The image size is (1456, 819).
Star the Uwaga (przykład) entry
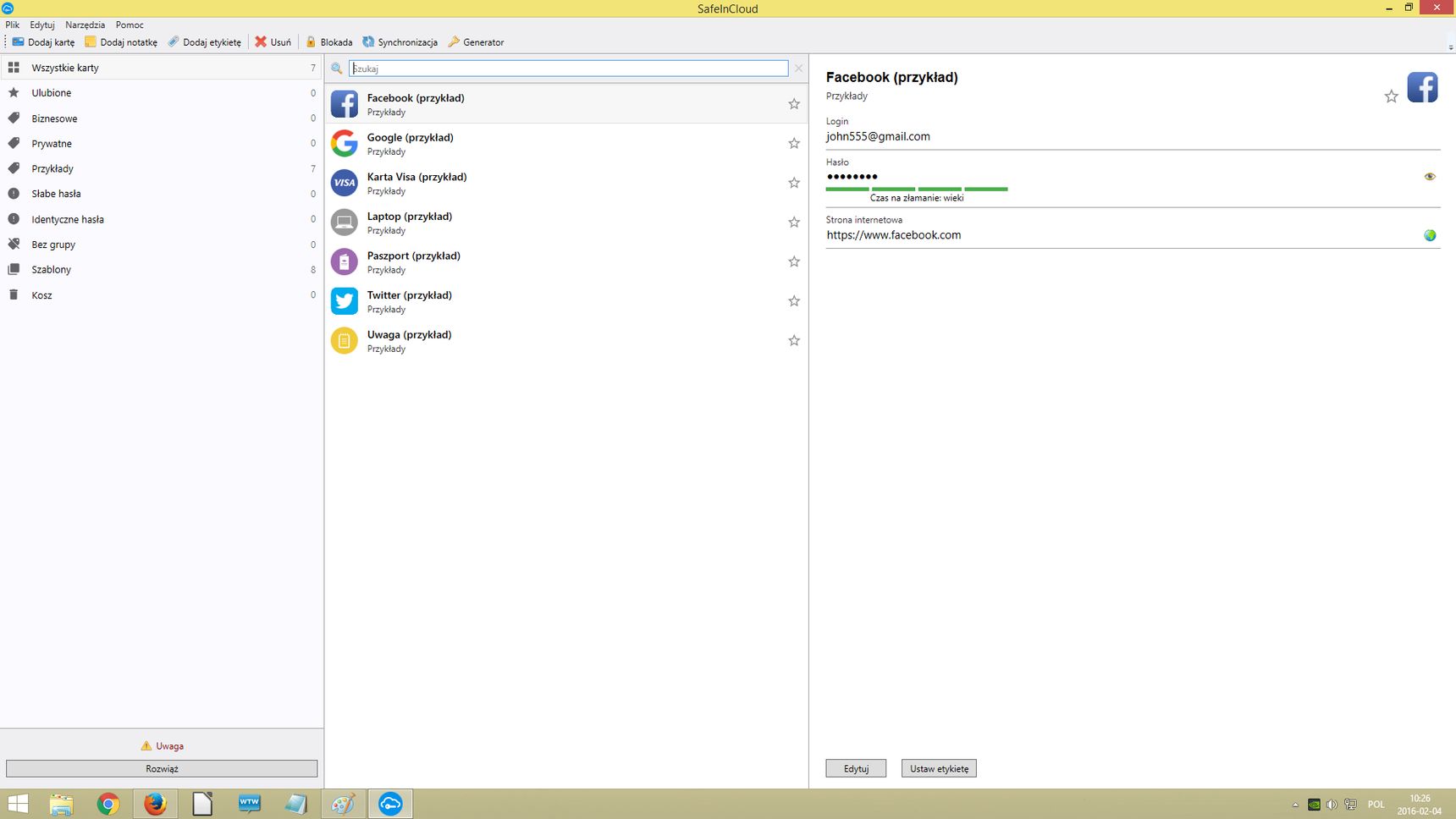(x=794, y=340)
